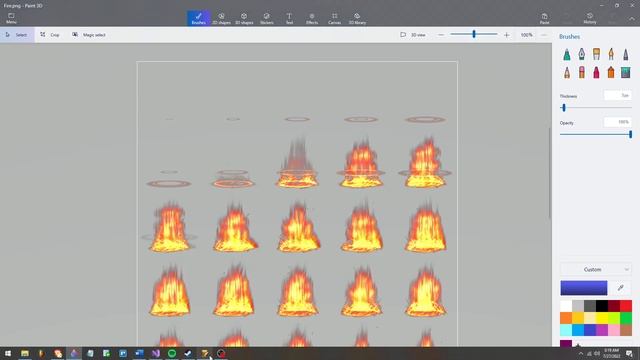Select the Pencil brush
Image resolution: width=640 pixels, height=360 pixels.
[567, 73]
